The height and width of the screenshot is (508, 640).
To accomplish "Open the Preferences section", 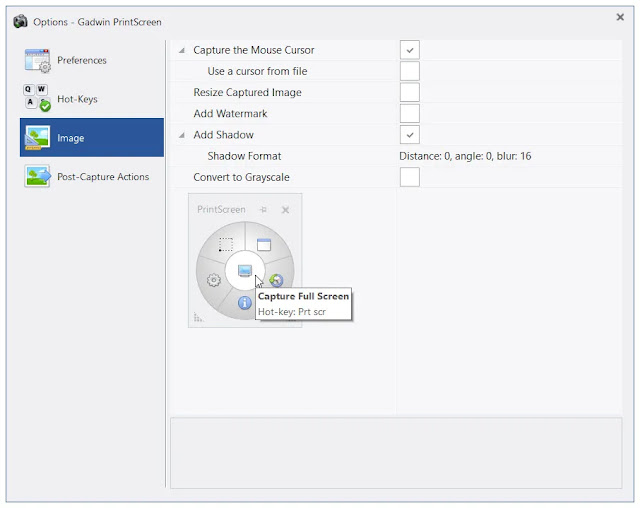I will [92, 60].
